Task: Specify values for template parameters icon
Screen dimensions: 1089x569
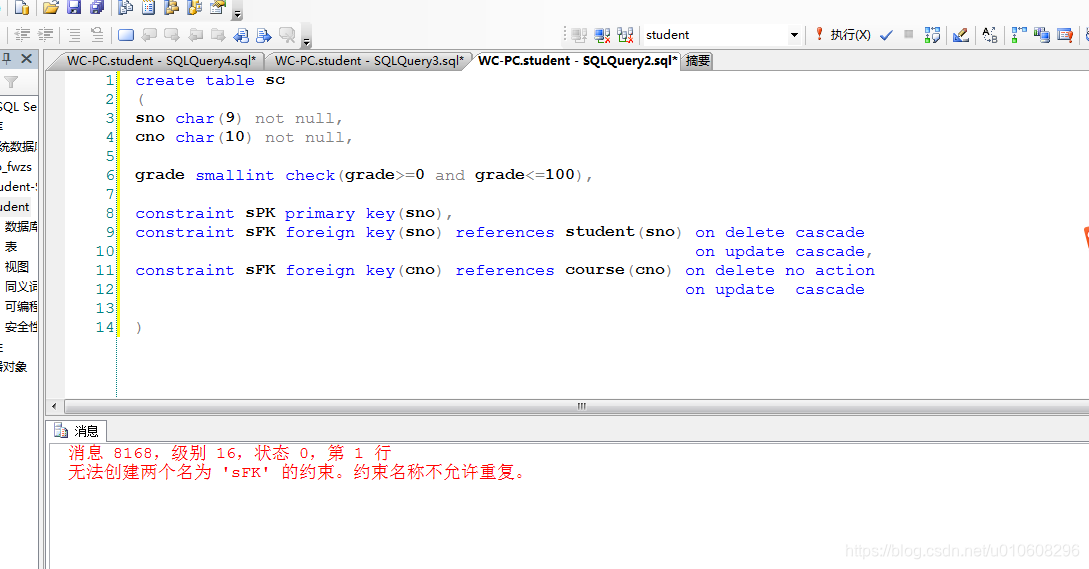Action: 990,35
